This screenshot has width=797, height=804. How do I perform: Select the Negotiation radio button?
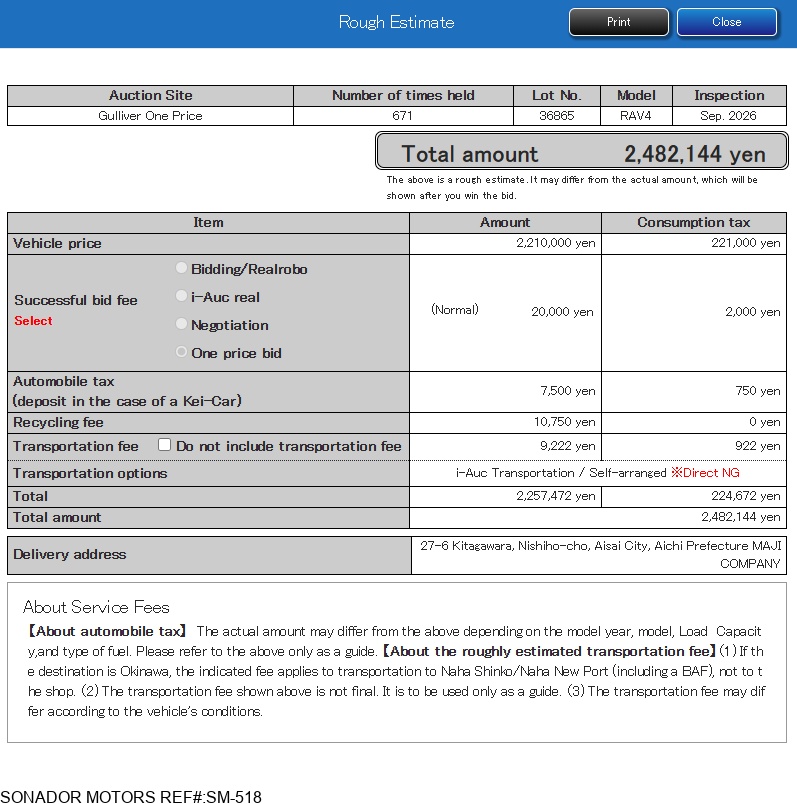point(181,325)
